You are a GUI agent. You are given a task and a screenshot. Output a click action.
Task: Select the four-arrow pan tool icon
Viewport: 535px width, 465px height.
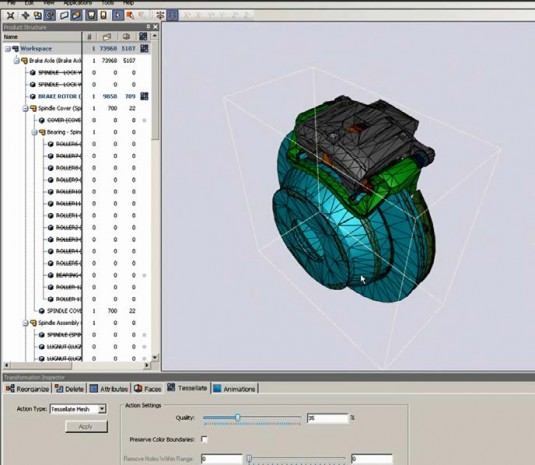pyautogui.click(x=25, y=15)
